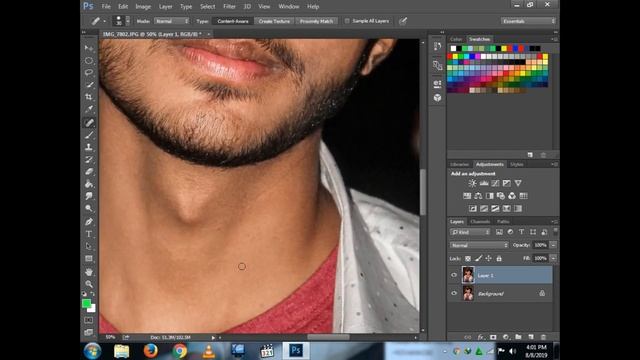Add a Color Balance adjustment
The width and height of the screenshot is (640, 360).
[478, 196]
